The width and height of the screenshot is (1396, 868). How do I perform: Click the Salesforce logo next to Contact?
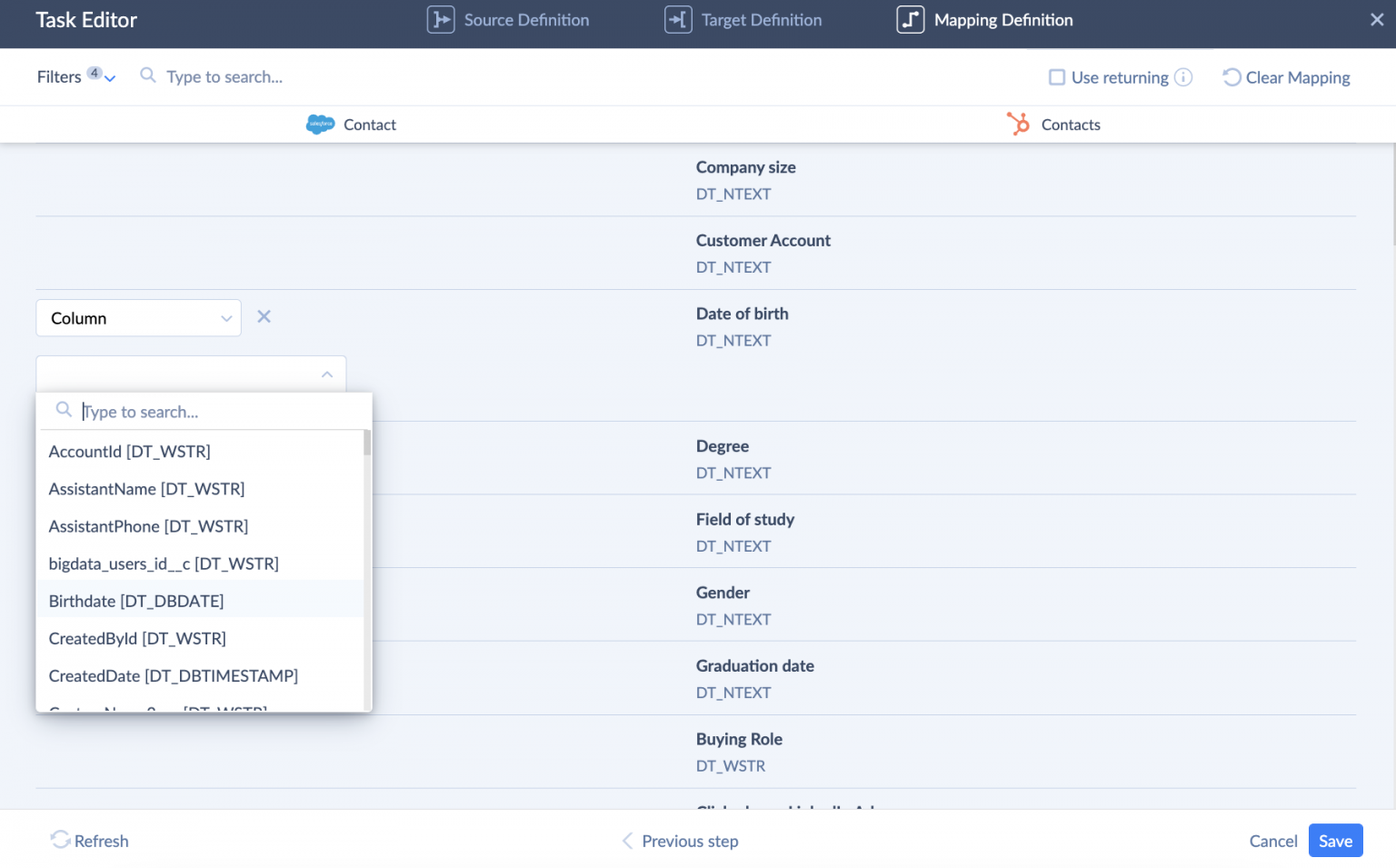(320, 124)
